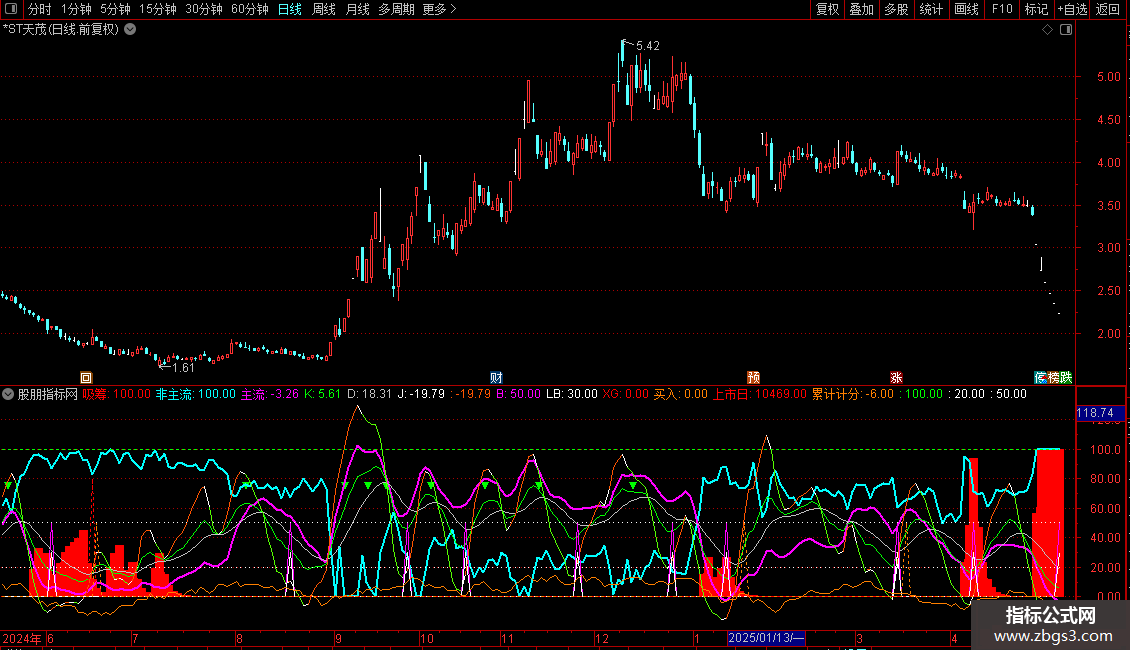Image resolution: width=1130 pixels, height=650 pixels.
Task: Click the 5.42 high price label
Action: (x=648, y=46)
